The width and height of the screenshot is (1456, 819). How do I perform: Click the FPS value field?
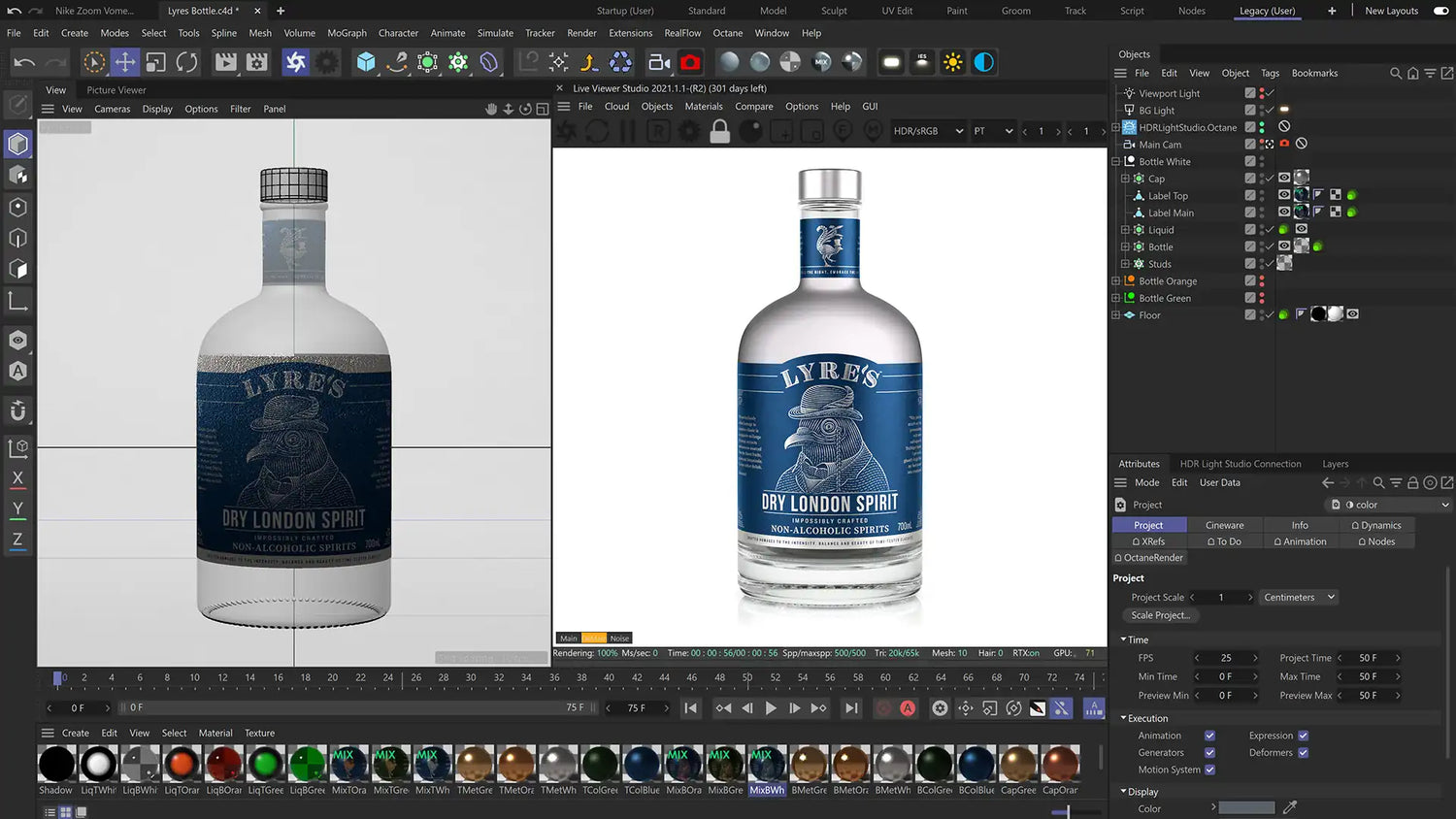pyautogui.click(x=1226, y=658)
